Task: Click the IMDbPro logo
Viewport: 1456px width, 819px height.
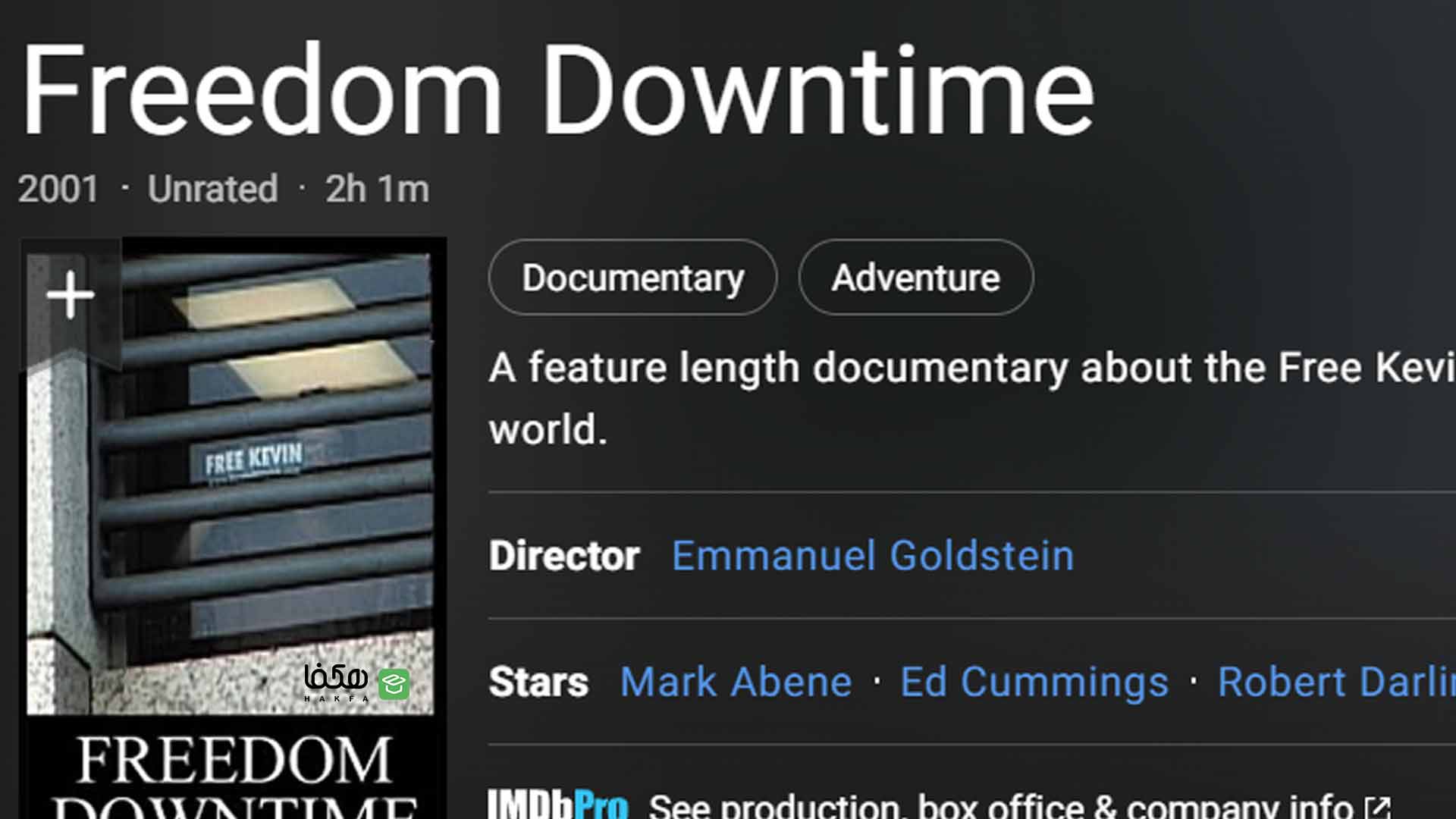Action: point(558,805)
